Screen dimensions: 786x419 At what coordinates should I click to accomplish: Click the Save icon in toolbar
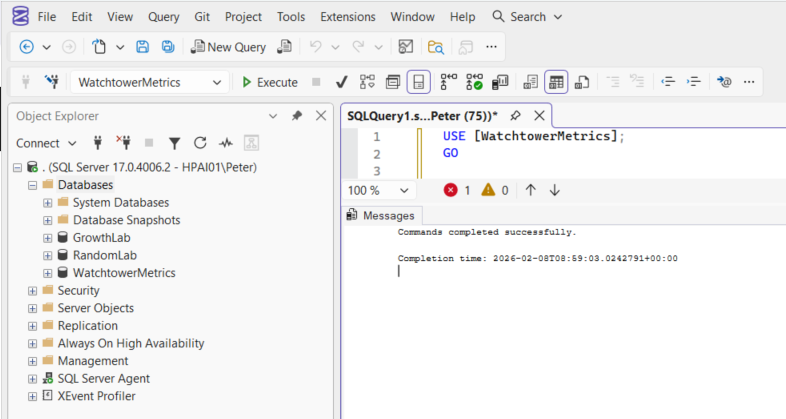143,47
